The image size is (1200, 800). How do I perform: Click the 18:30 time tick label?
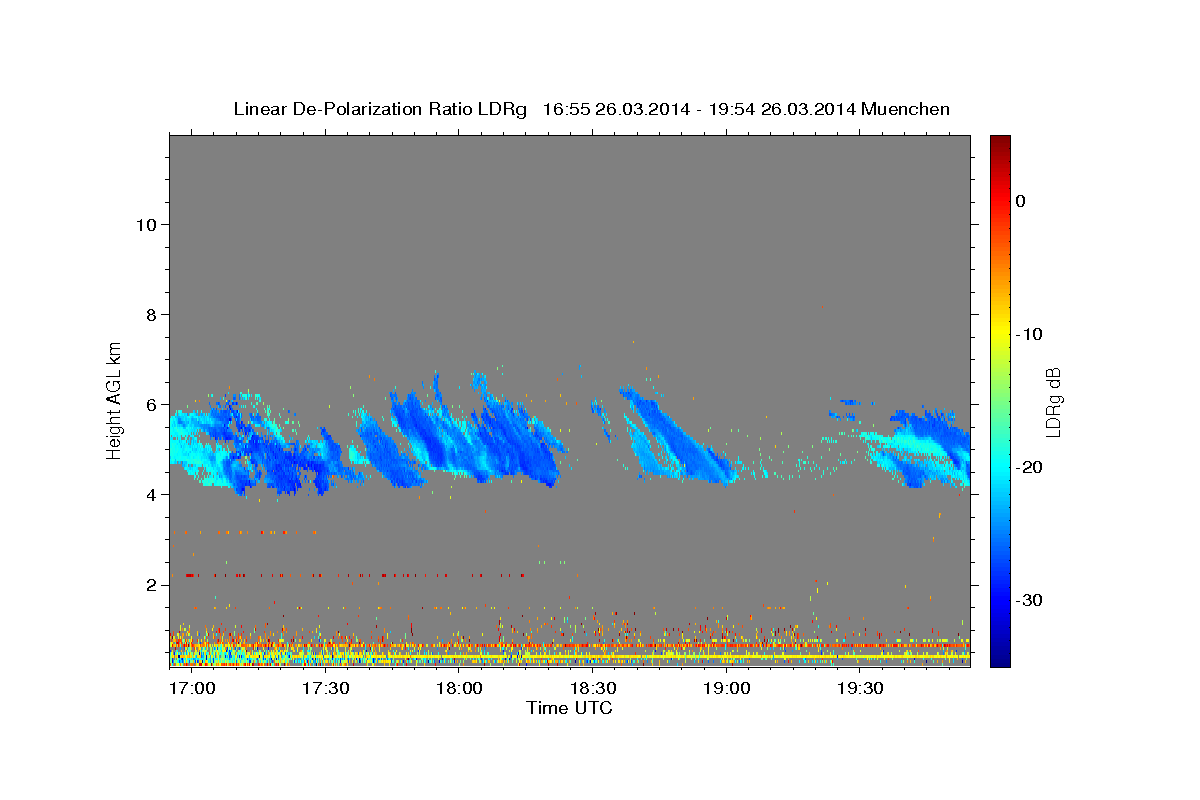(x=592, y=689)
